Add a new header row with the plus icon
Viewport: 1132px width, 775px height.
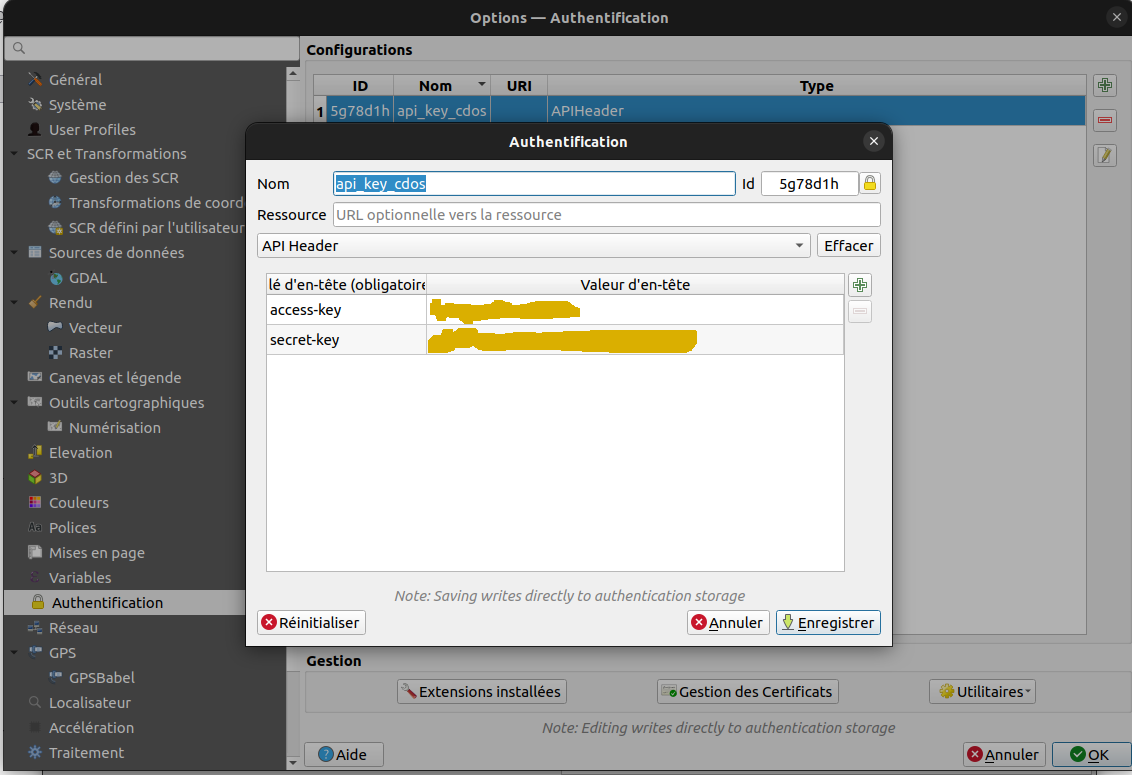pos(859,284)
